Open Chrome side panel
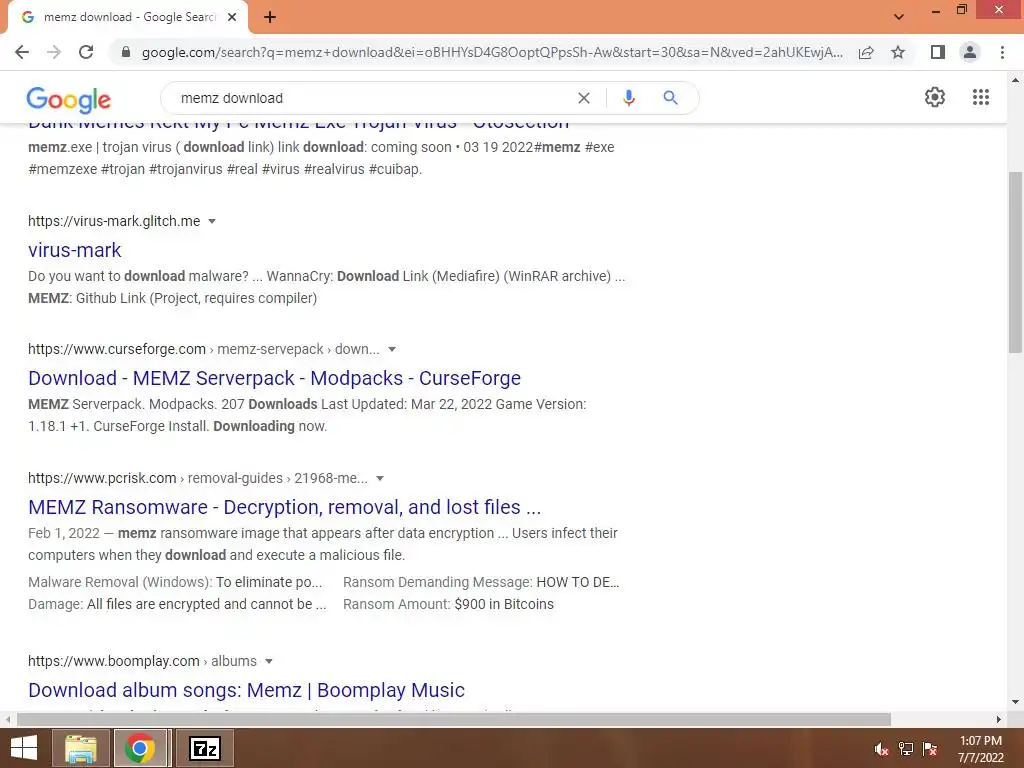This screenshot has width=1024, height=768. click(x=938, y=52)
